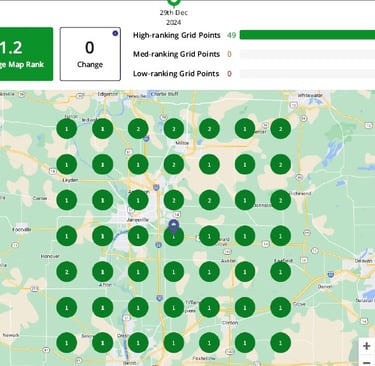Screen dimensions: 375x366
Task: Open the grid point beneath the blue pin
Action: (174, 236)
